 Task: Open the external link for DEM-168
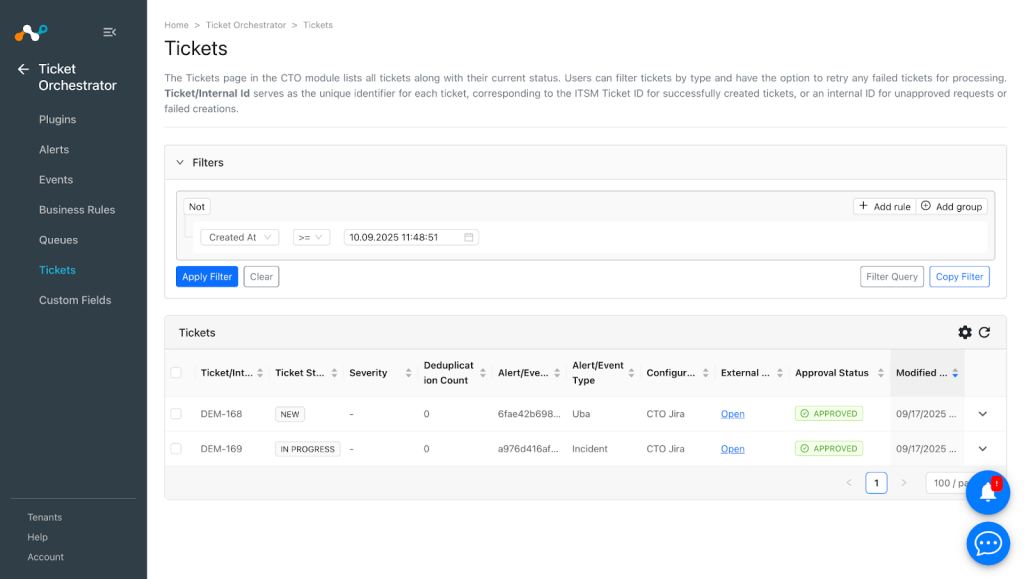pyautogui.click(x=732, y=414)
